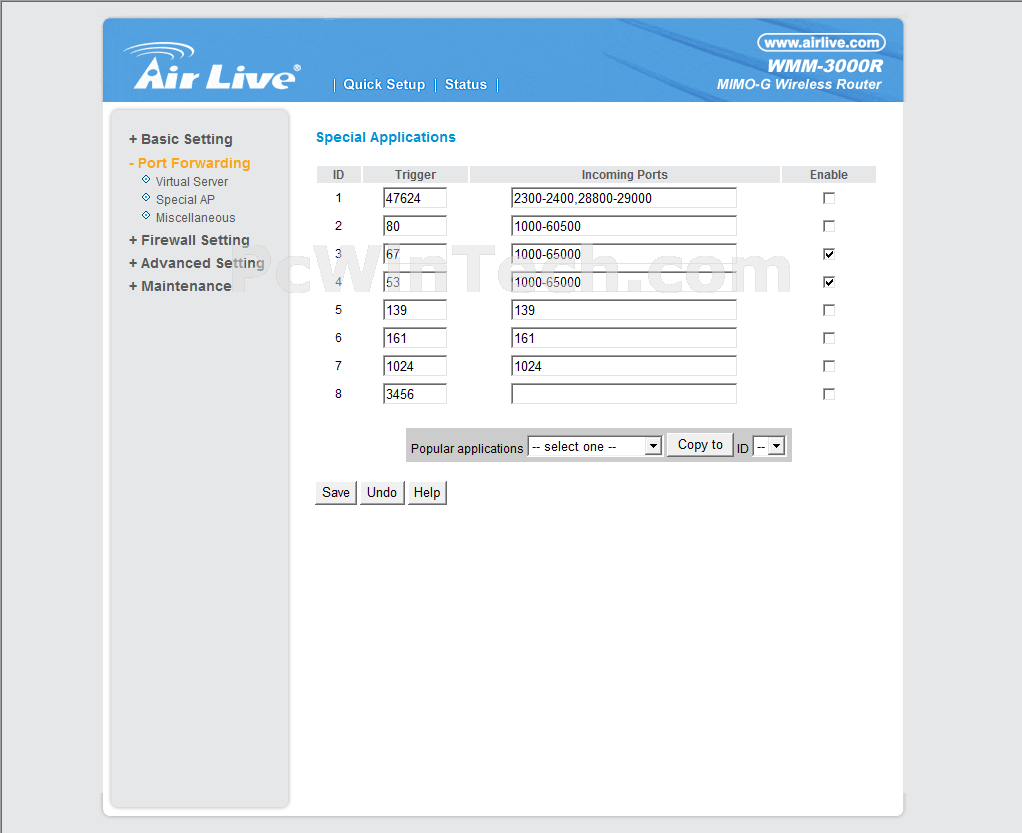Go to the Status page
This screenshot has height=833, width=1022.
[x=466, y=85]
